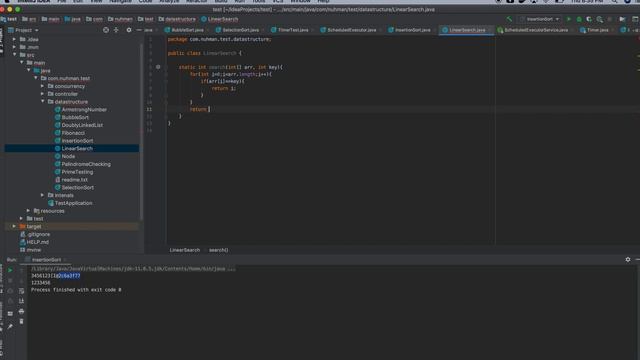Image resolution: width=640 pixels, height=360 pixels.
Task: Click the Project panel vertical scrollbar
Action: click(x=141, y=131)
